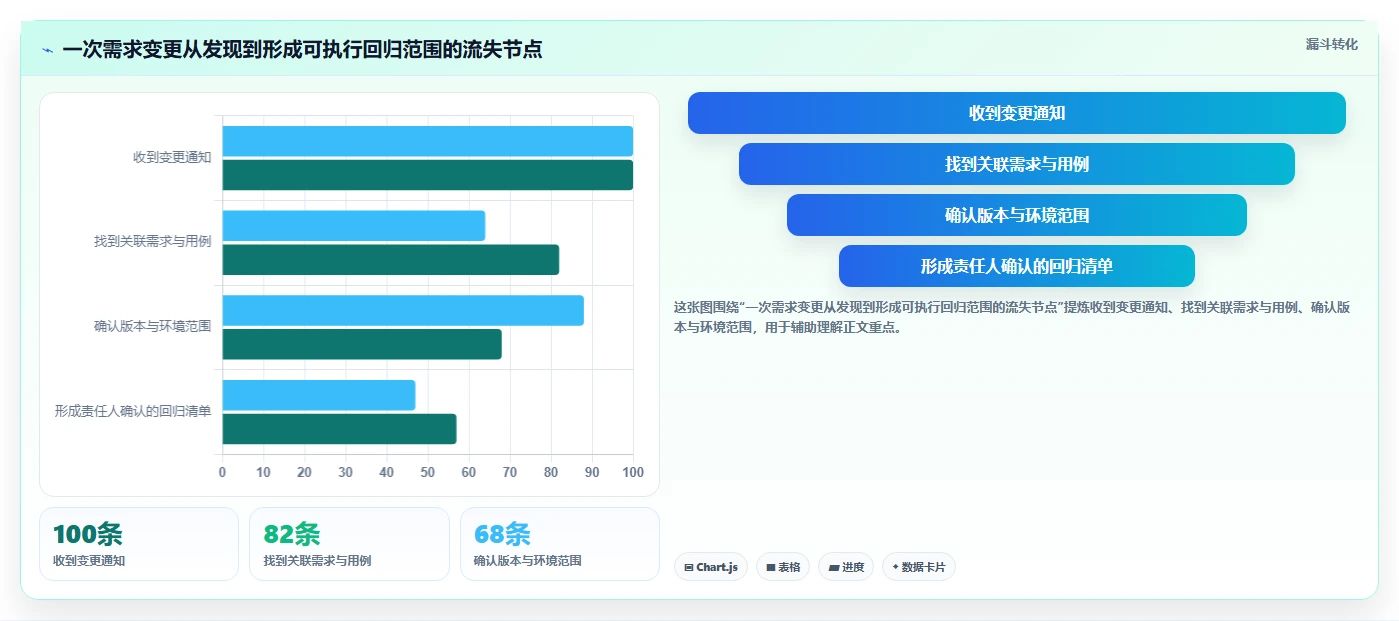Click the dark green bar for 形成责任人确认的回归清单
Viewport: 1399px width, 621px height.
[339, 429]
